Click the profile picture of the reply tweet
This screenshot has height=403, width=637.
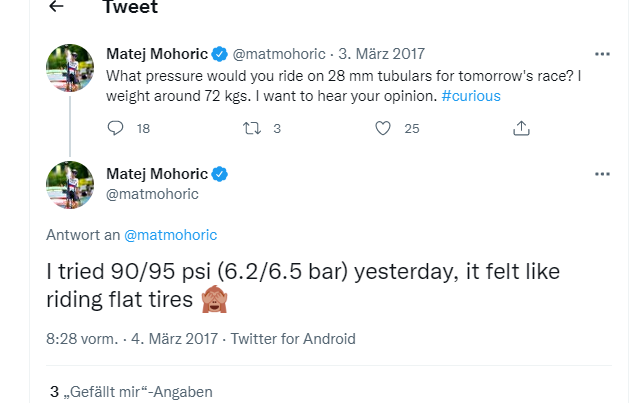71,185
